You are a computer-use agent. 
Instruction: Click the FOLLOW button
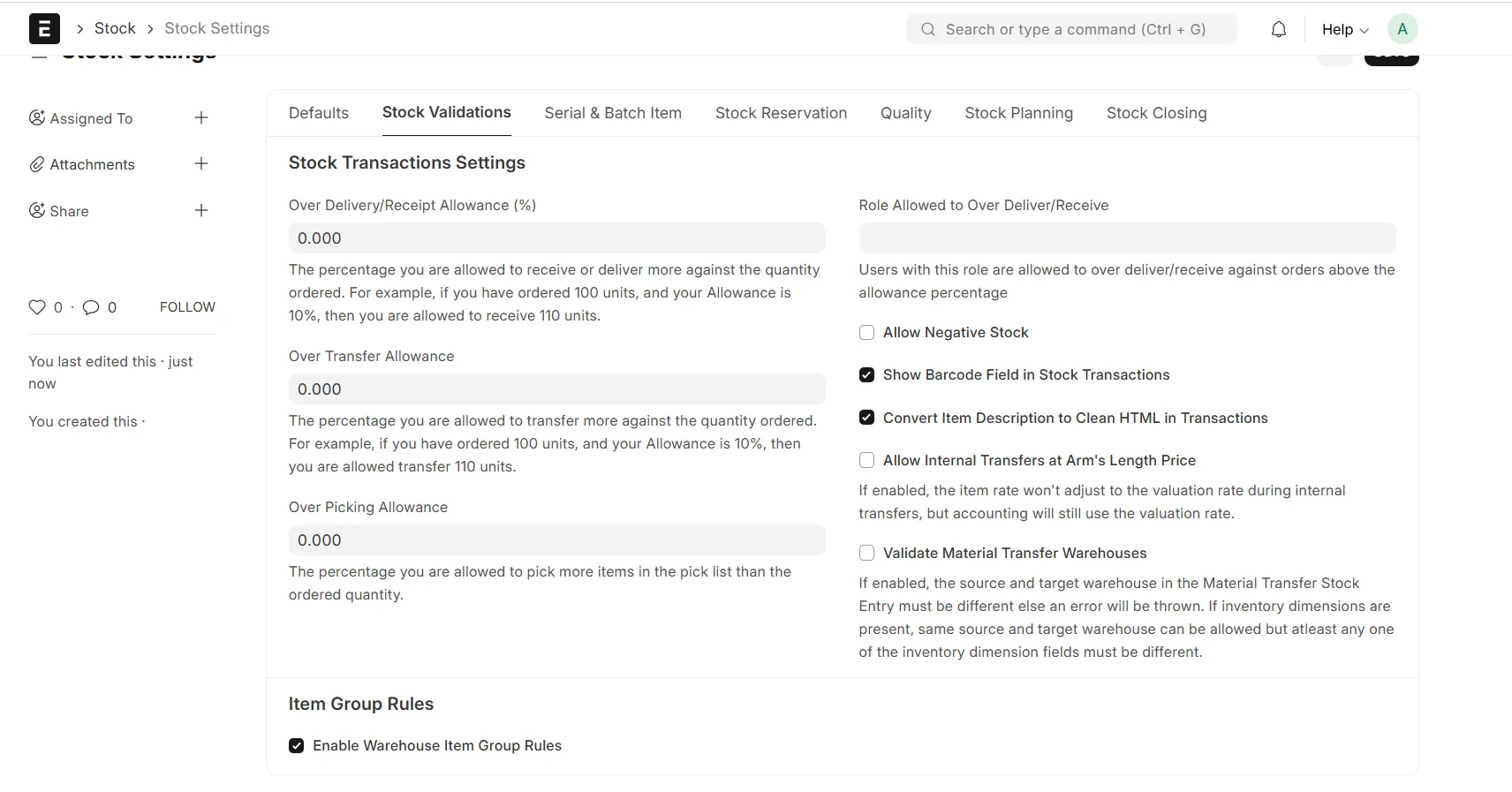tap(187, 307)
